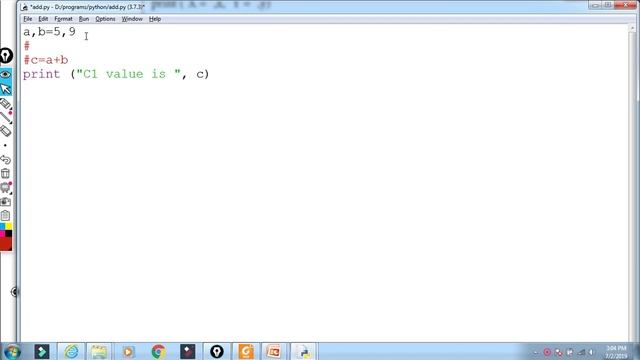Image resolution: width=640 pixels, height=360 pixels.
Task: Select the cursor arrow tool
Action: coord(6,89)
